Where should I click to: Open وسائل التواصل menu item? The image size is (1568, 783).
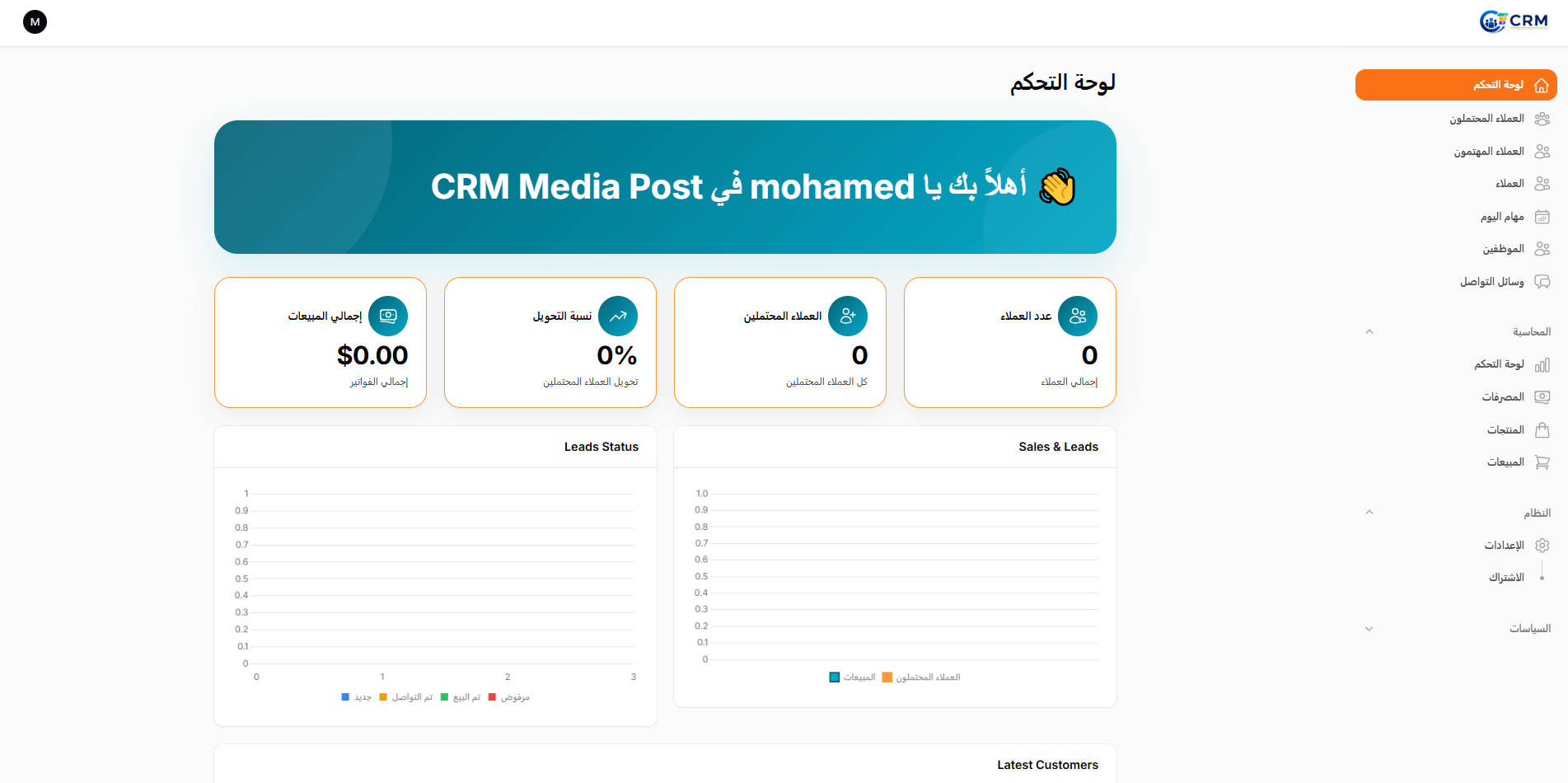pyautogui.click(x=1456, y=282)
